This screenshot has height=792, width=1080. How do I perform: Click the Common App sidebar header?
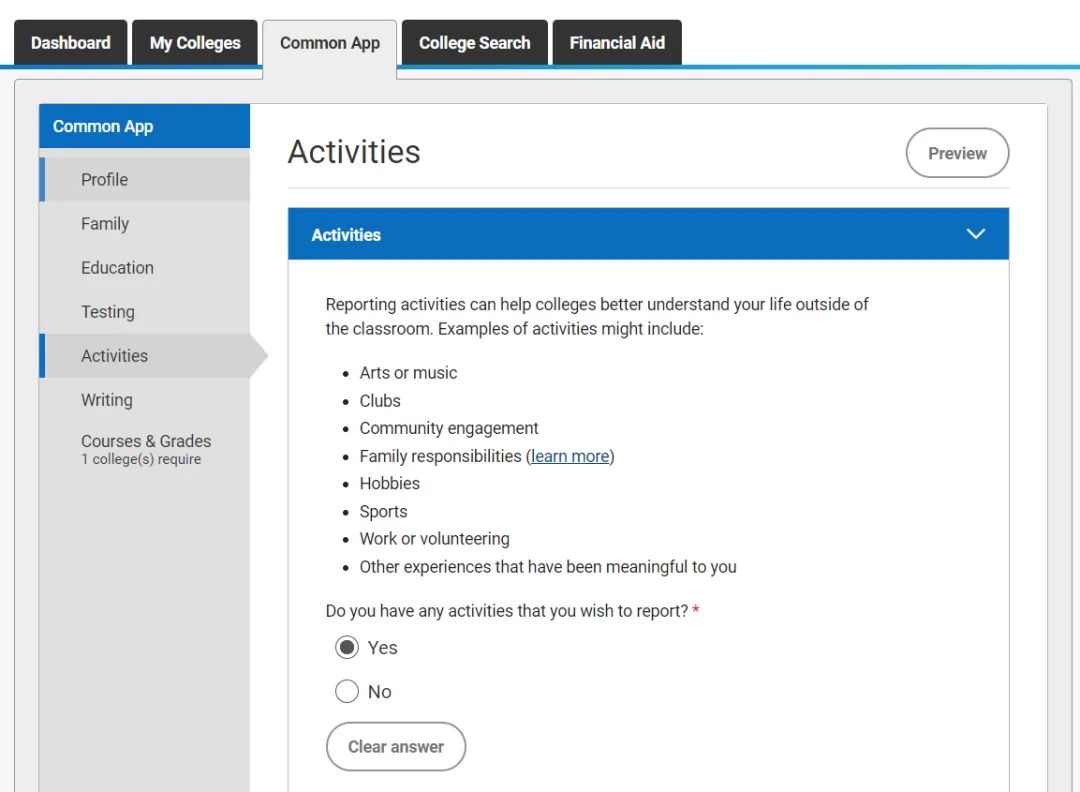point(145,126)
